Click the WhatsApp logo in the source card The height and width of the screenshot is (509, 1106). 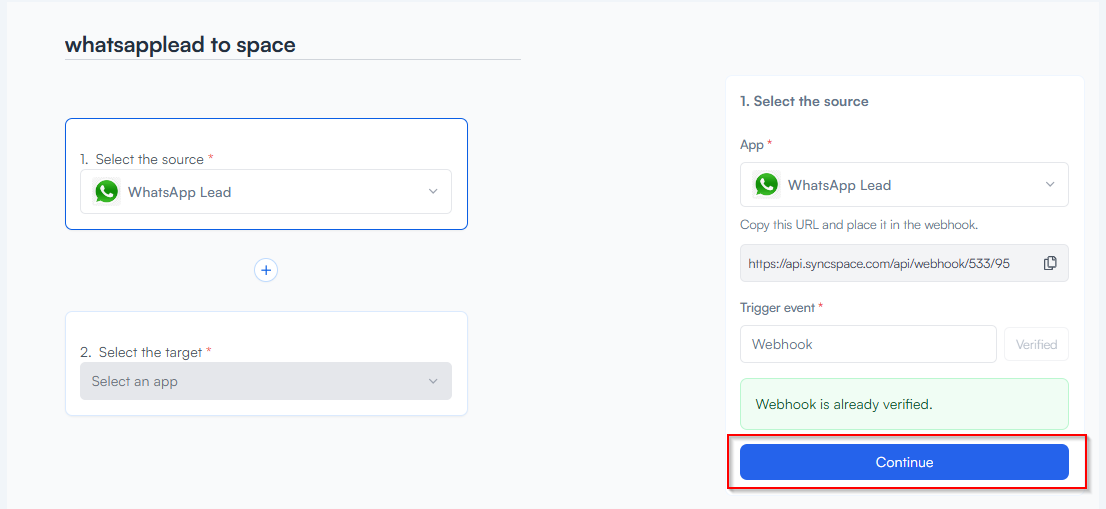(107, 192)
